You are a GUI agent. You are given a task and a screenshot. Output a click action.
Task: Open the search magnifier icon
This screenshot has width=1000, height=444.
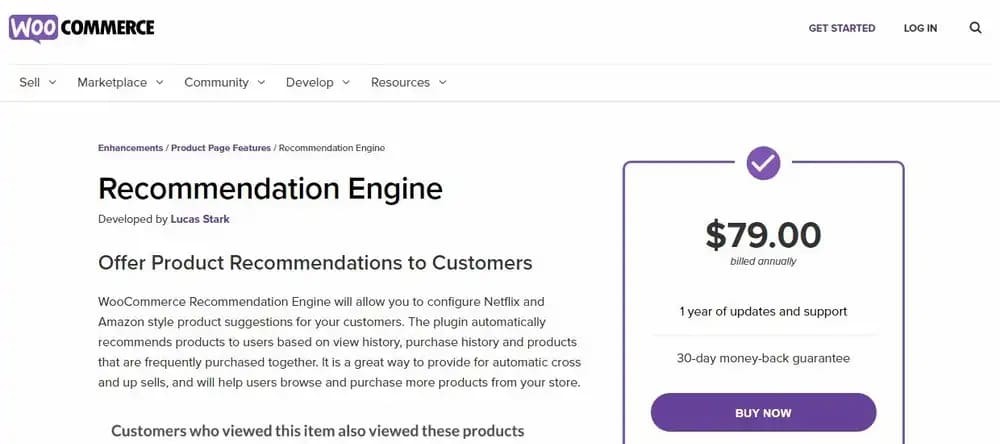[x=975, y=28]
